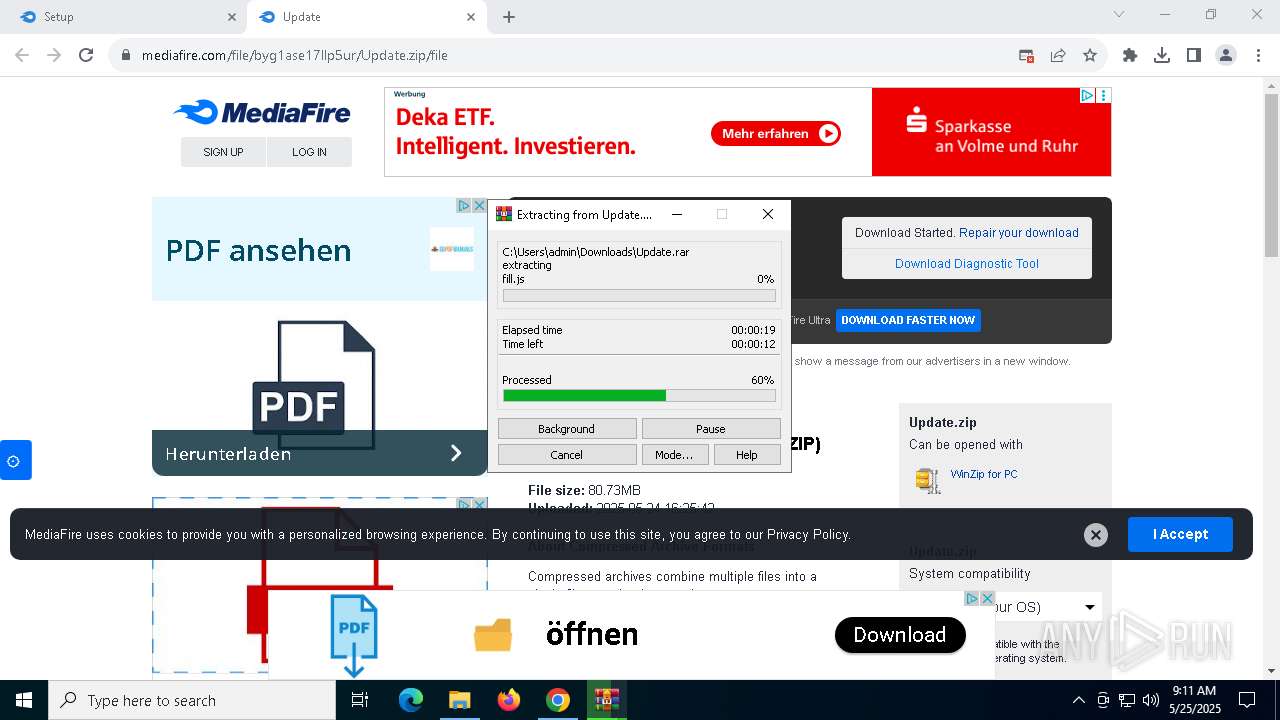Click the Mode... button in WinRAR dialog

click(x=674, y=455)
